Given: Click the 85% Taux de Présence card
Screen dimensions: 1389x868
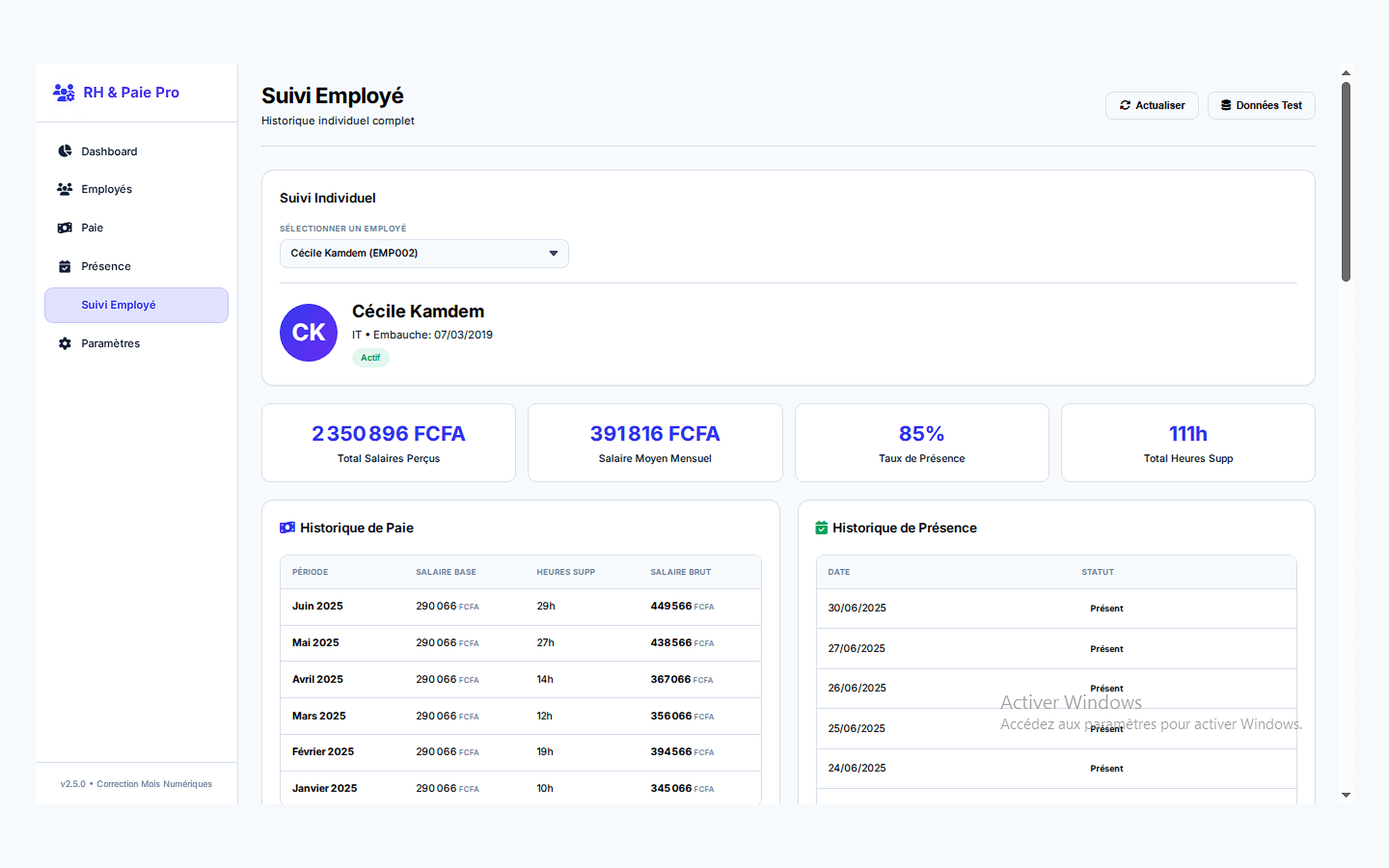Looking at the screenshot, I should [x=921, y=442].
